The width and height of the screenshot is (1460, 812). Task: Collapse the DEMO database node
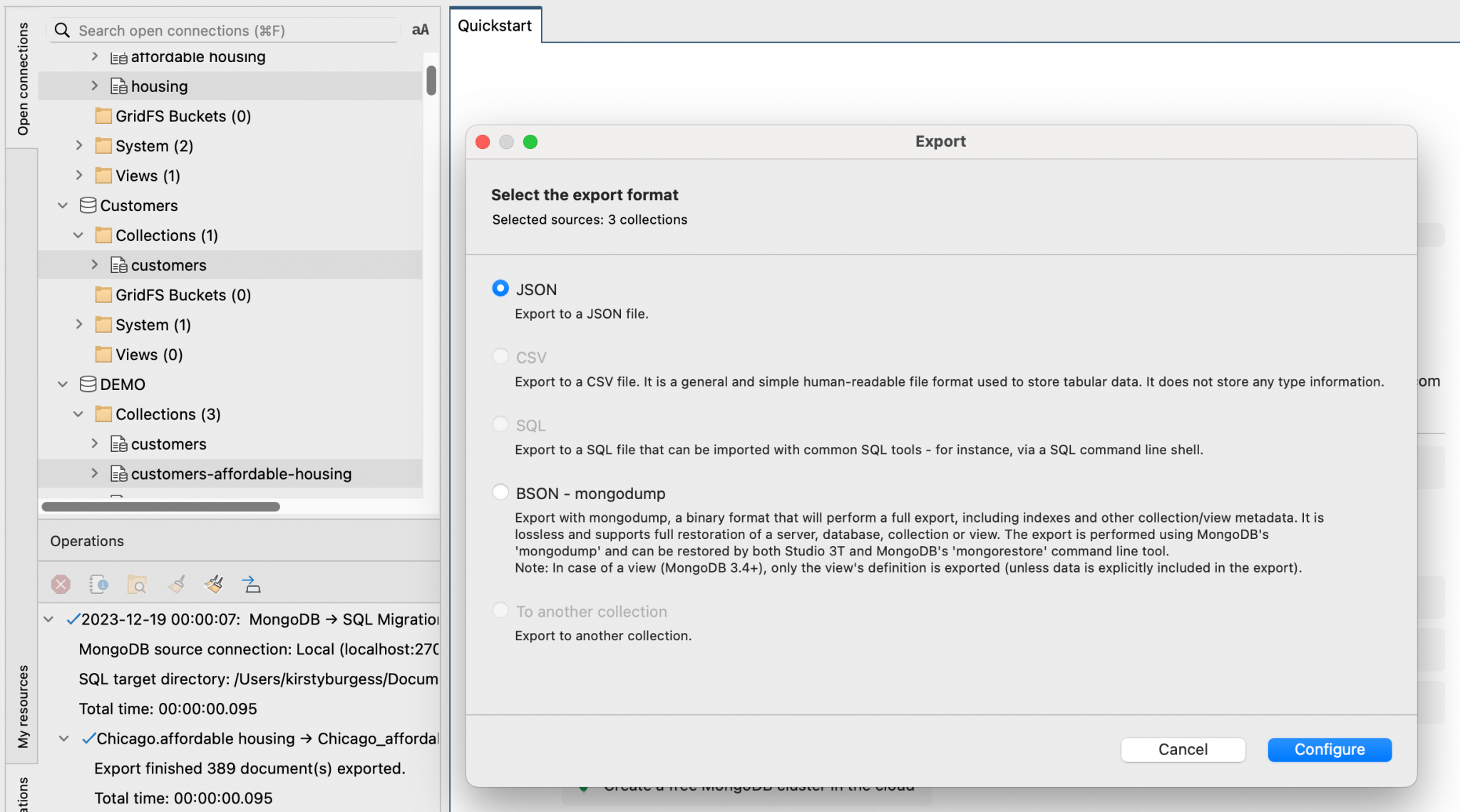(63, 384)
